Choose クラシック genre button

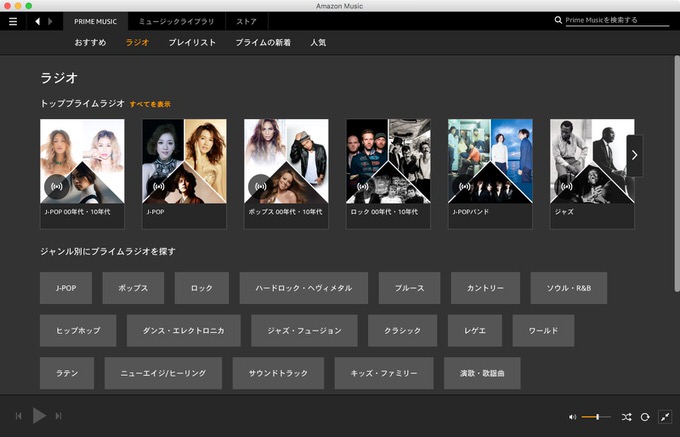[x=402, y=330]
